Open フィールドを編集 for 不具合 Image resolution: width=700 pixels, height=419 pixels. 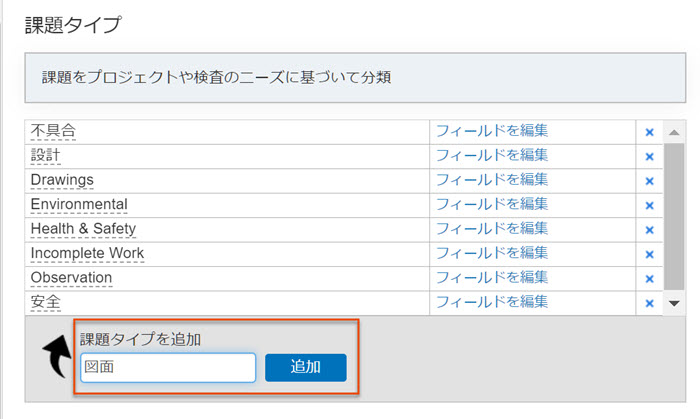tap(492, 131)
